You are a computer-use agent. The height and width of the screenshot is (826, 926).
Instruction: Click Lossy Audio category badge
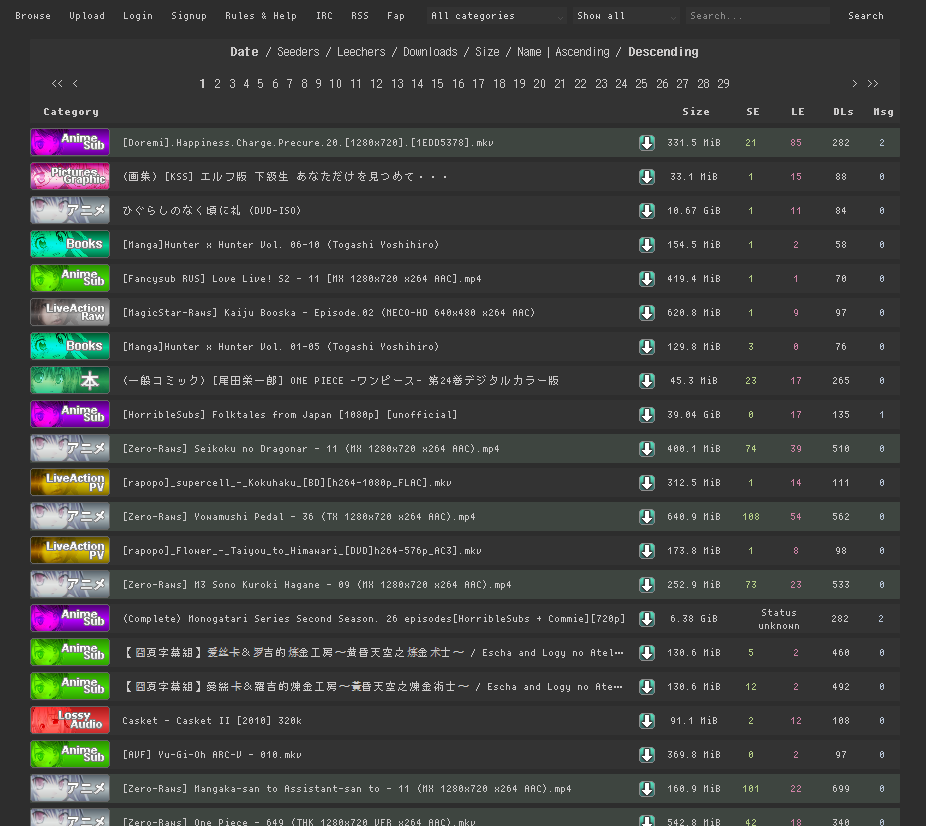point(70,720)
